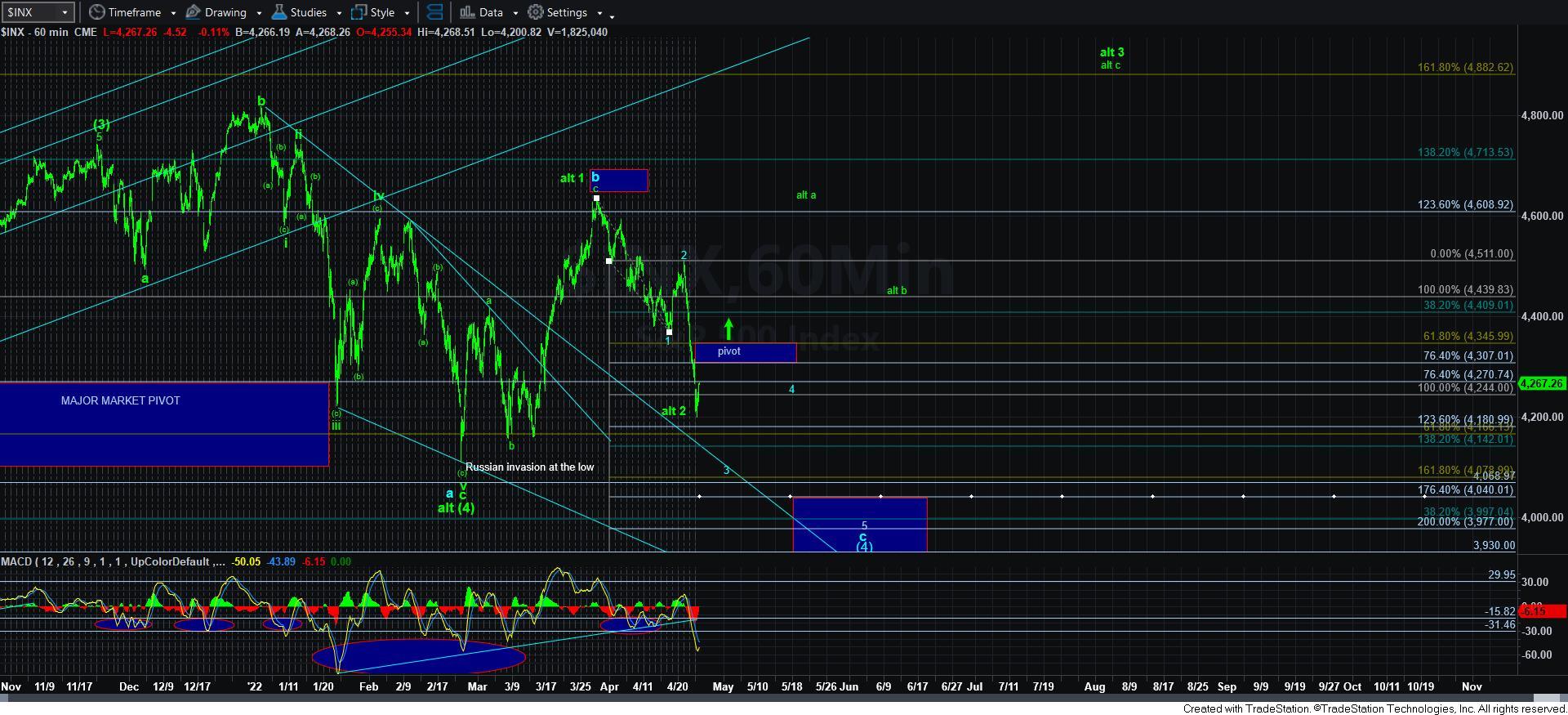This screenshot has height=715, width=1568.
Task: Open the Studies menu
Action: tap(300, 12)
